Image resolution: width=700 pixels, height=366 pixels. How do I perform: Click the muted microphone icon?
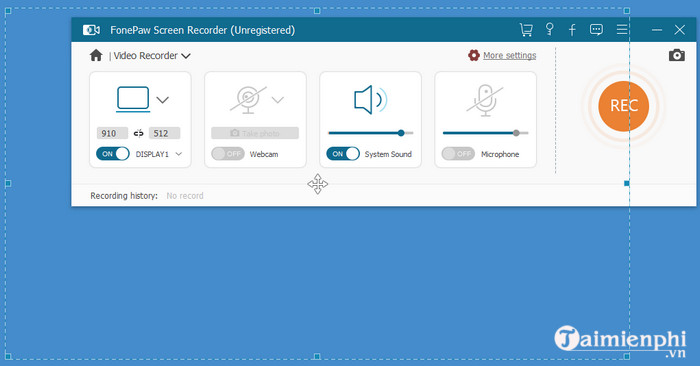click(485, 100)
